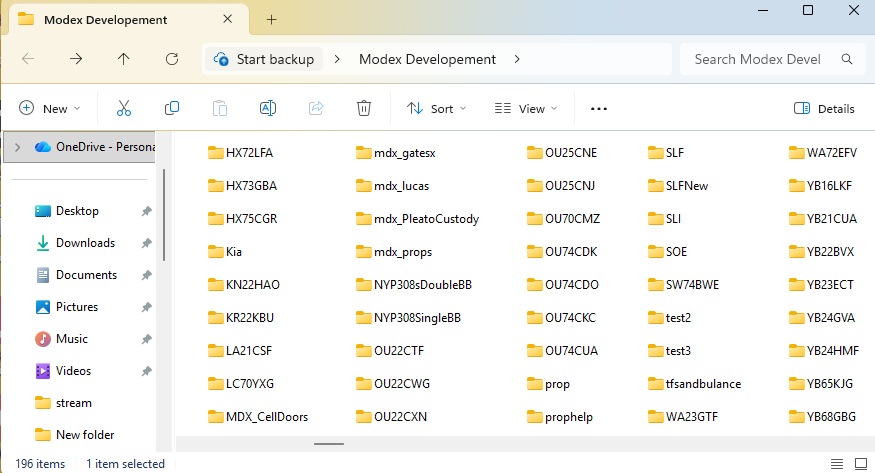This screenshot has width=875, height=473.
Task: Click the Rename icon in toolbar
Action: pyautogui.click(x=267, y=108)
